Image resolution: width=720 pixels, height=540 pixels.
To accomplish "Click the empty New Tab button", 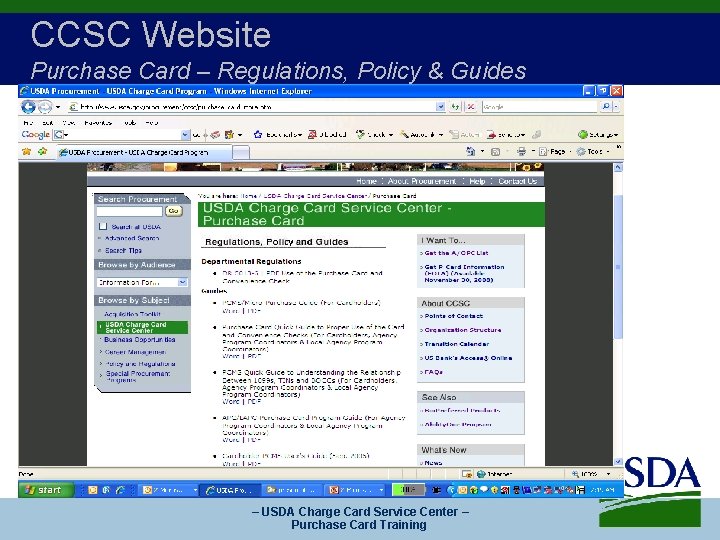I will click(x=241, y=152).
